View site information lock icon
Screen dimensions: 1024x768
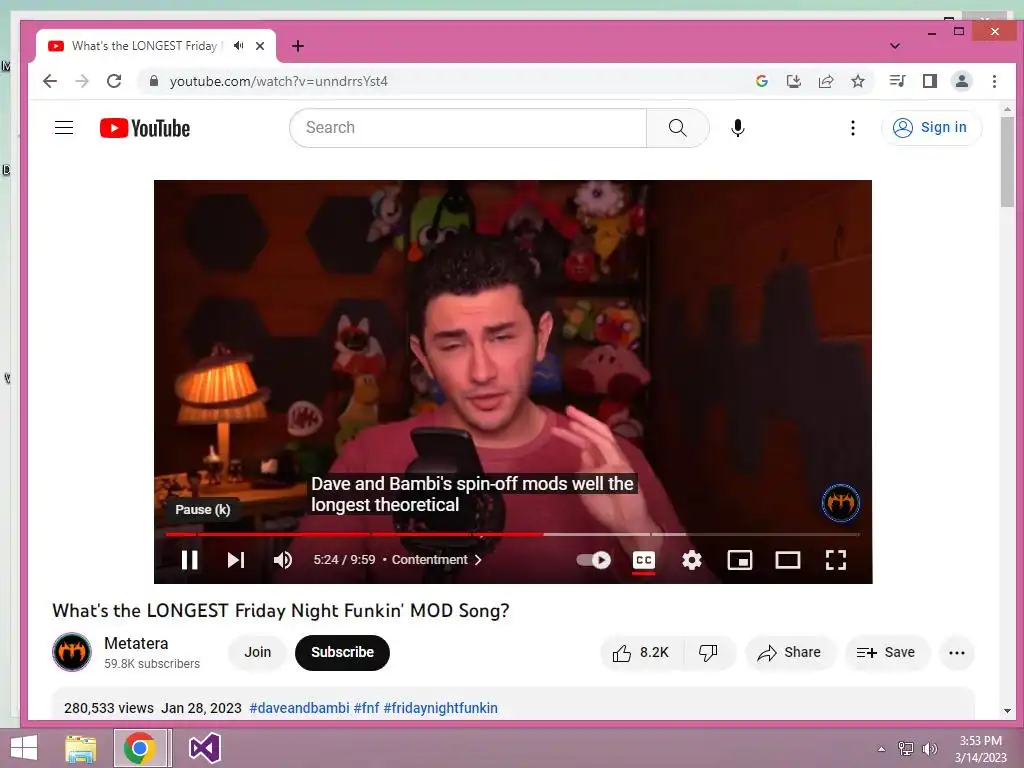[x=154, y=81]
